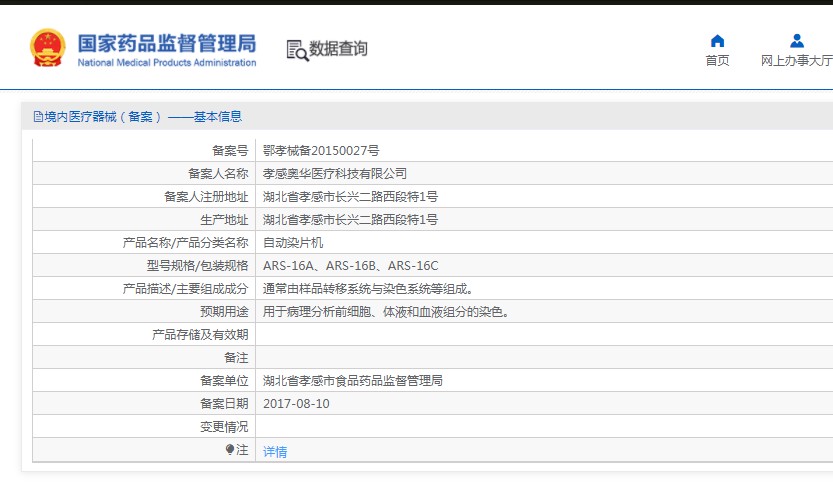Open 网上办事大厅 user icon
Viewport: 833px width, 488px height.
796,41
